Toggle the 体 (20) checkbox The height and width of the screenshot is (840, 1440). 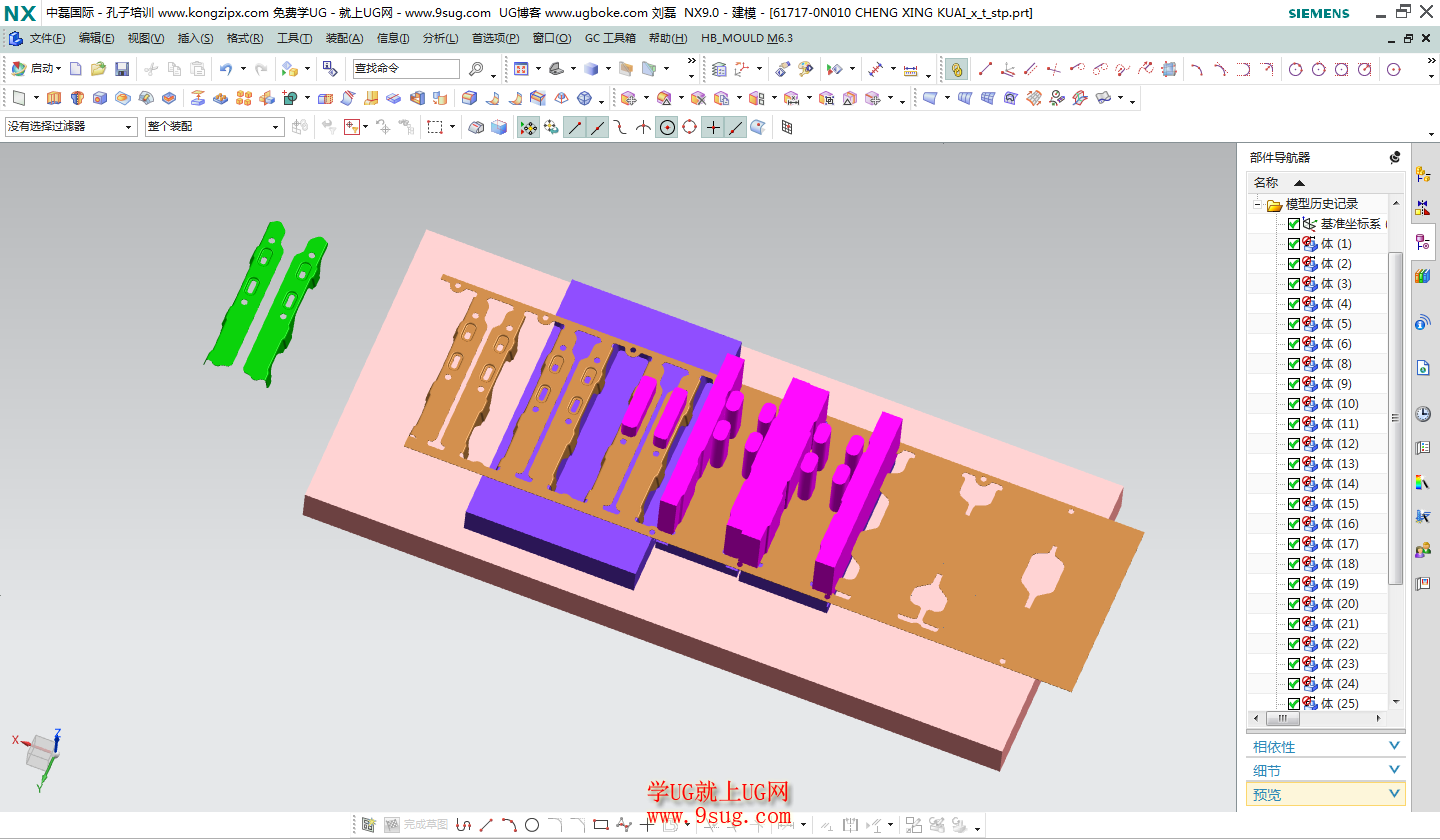click(x=1294, y=604)
